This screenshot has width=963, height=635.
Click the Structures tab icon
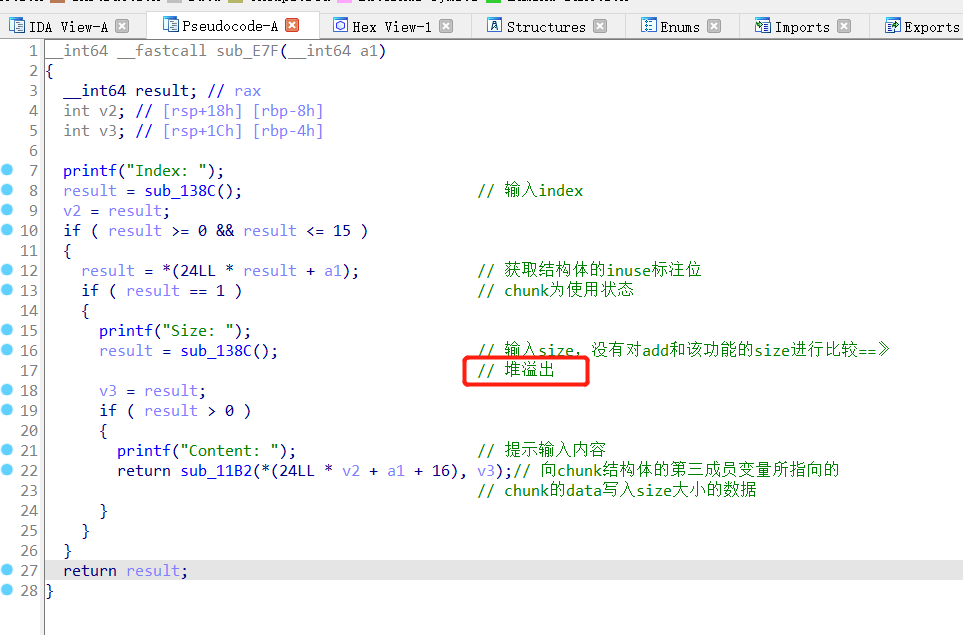494,25
